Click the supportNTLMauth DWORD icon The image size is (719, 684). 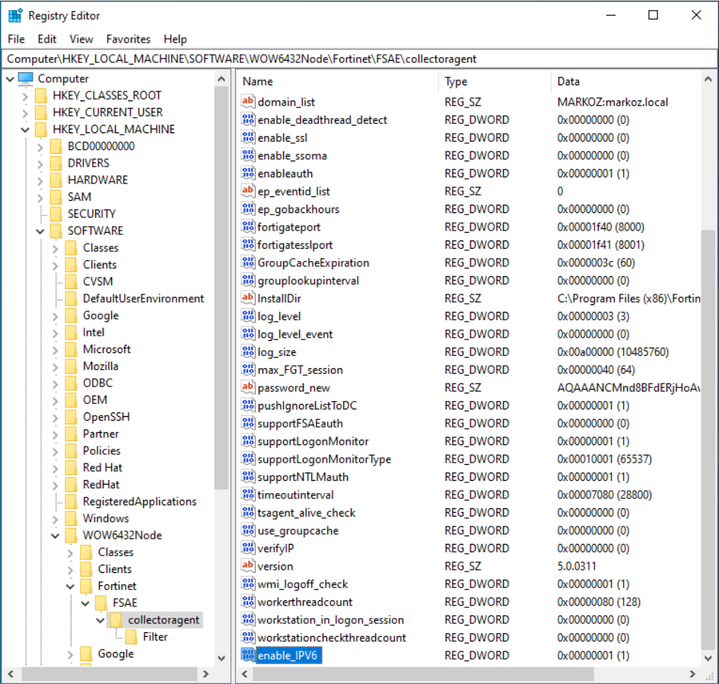pos(248,477)
